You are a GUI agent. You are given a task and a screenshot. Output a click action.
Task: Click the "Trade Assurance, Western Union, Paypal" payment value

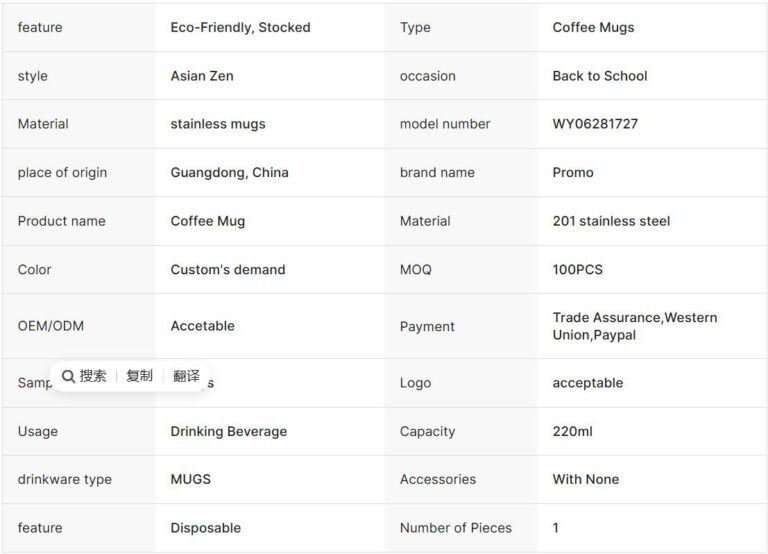(634, 326)
